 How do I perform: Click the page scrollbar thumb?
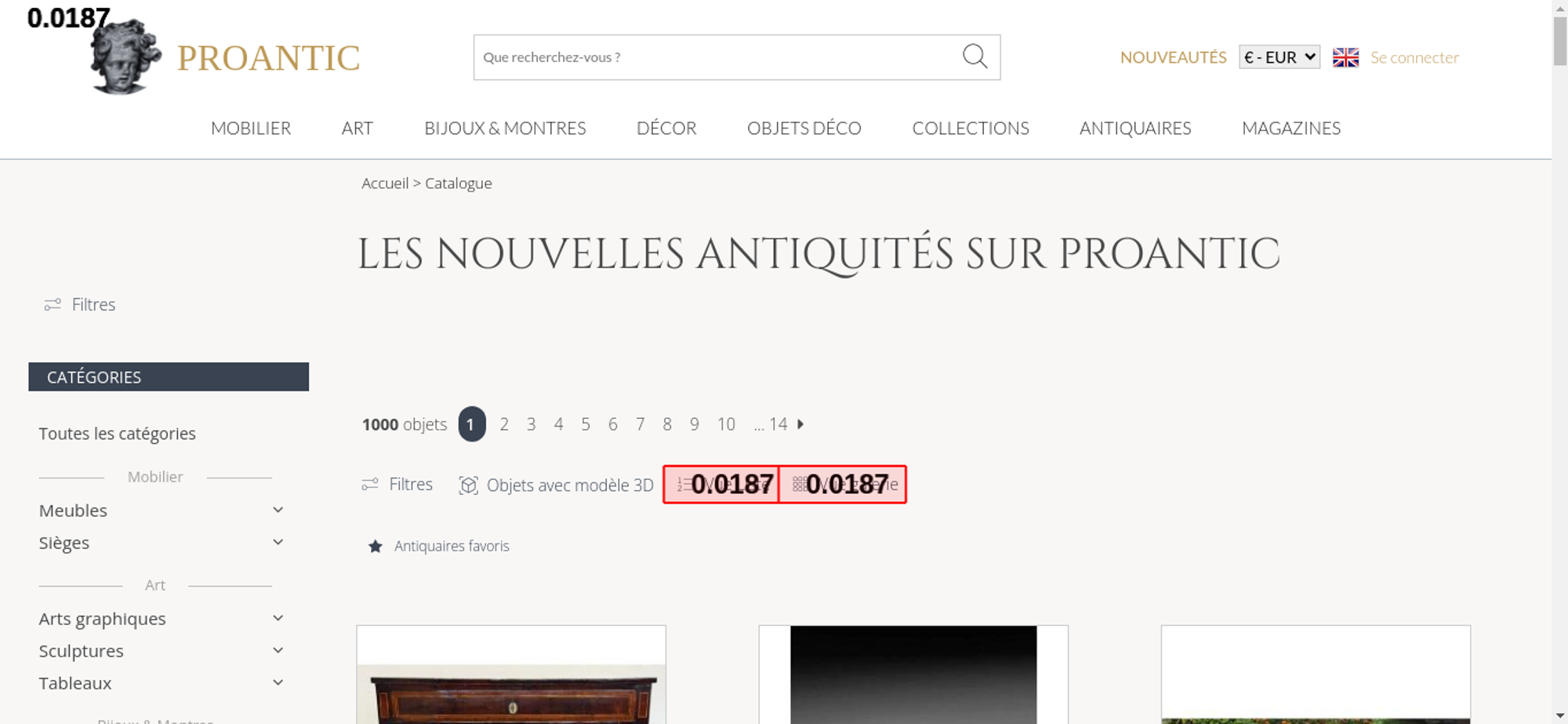pyautogui.click(x=1560, y=41)
